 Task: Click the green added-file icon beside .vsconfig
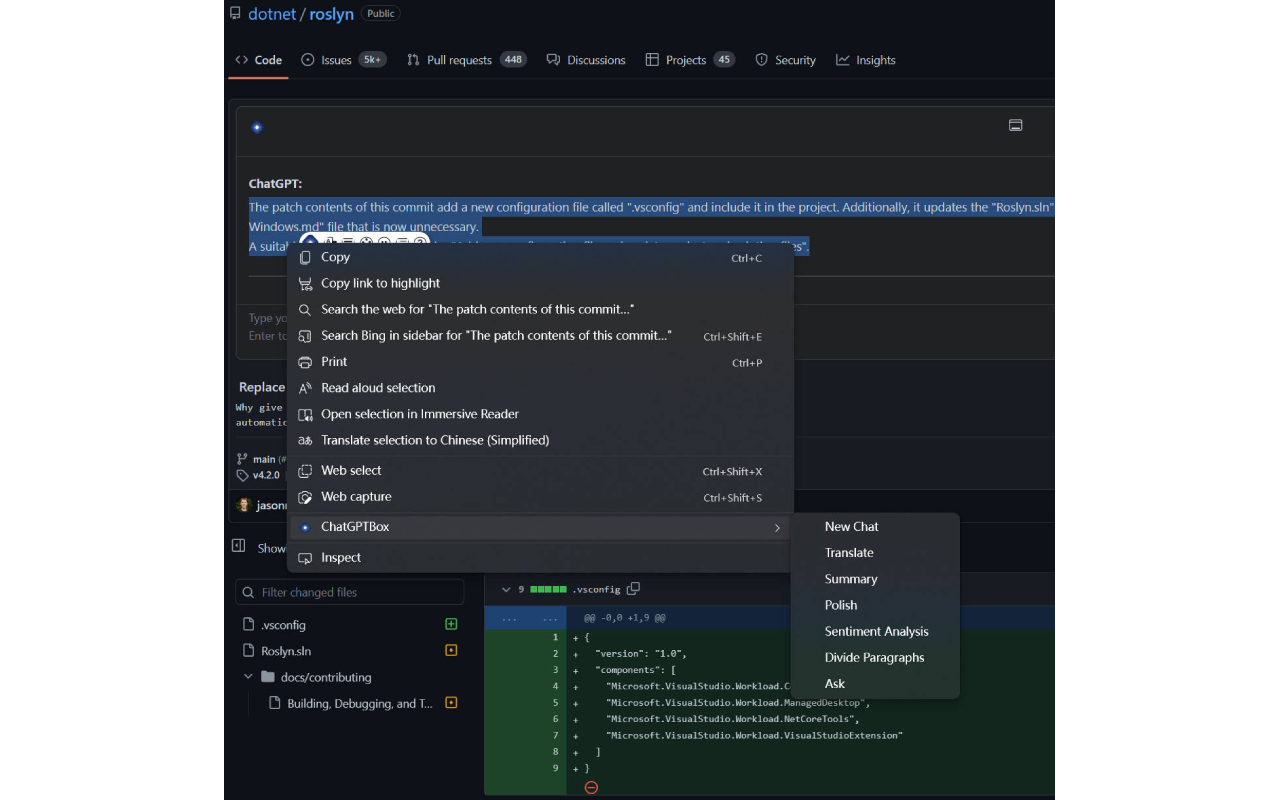451,624
